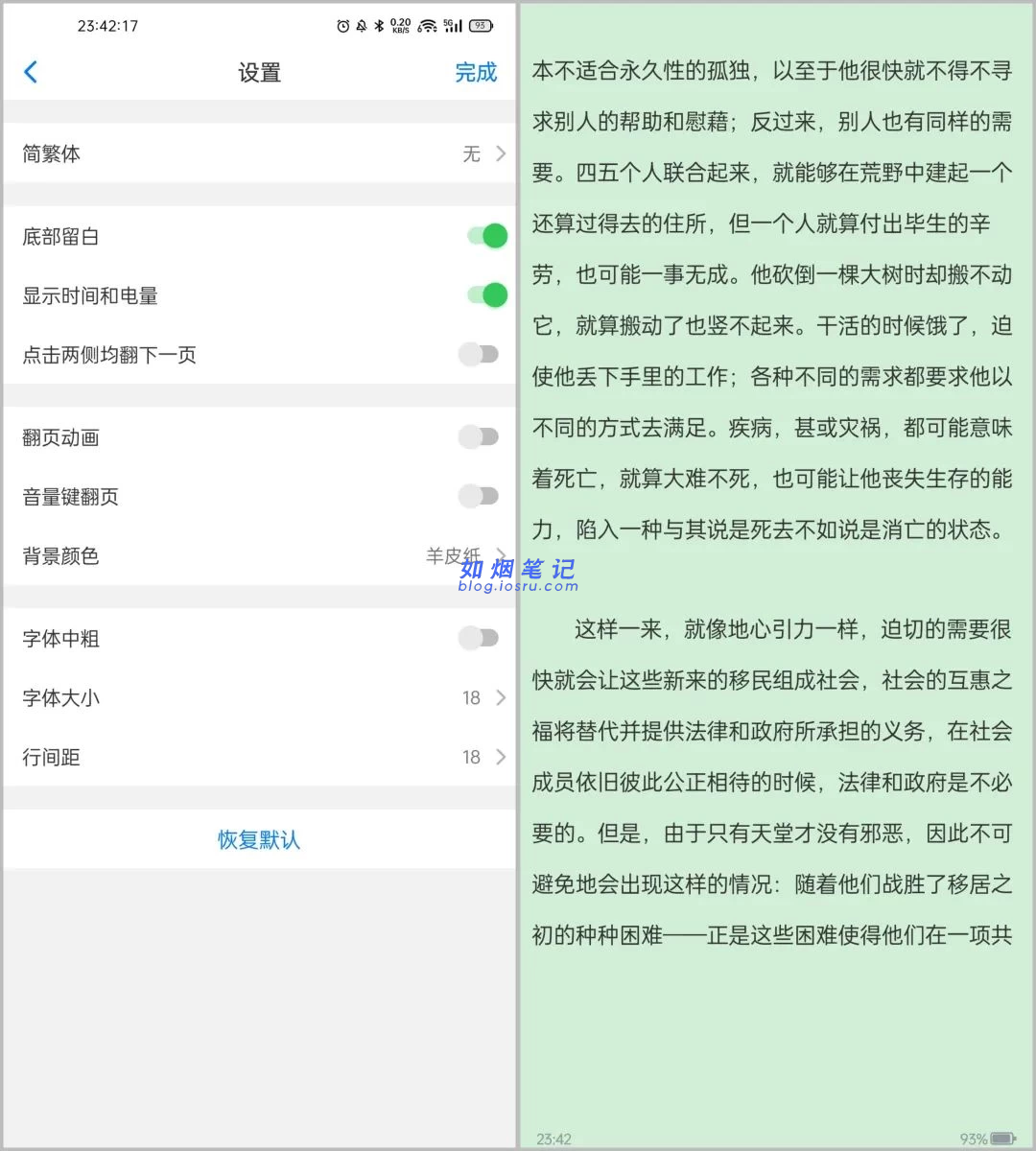
Task: Tap the 无 value in 简繁体 row
Action: 471,153
